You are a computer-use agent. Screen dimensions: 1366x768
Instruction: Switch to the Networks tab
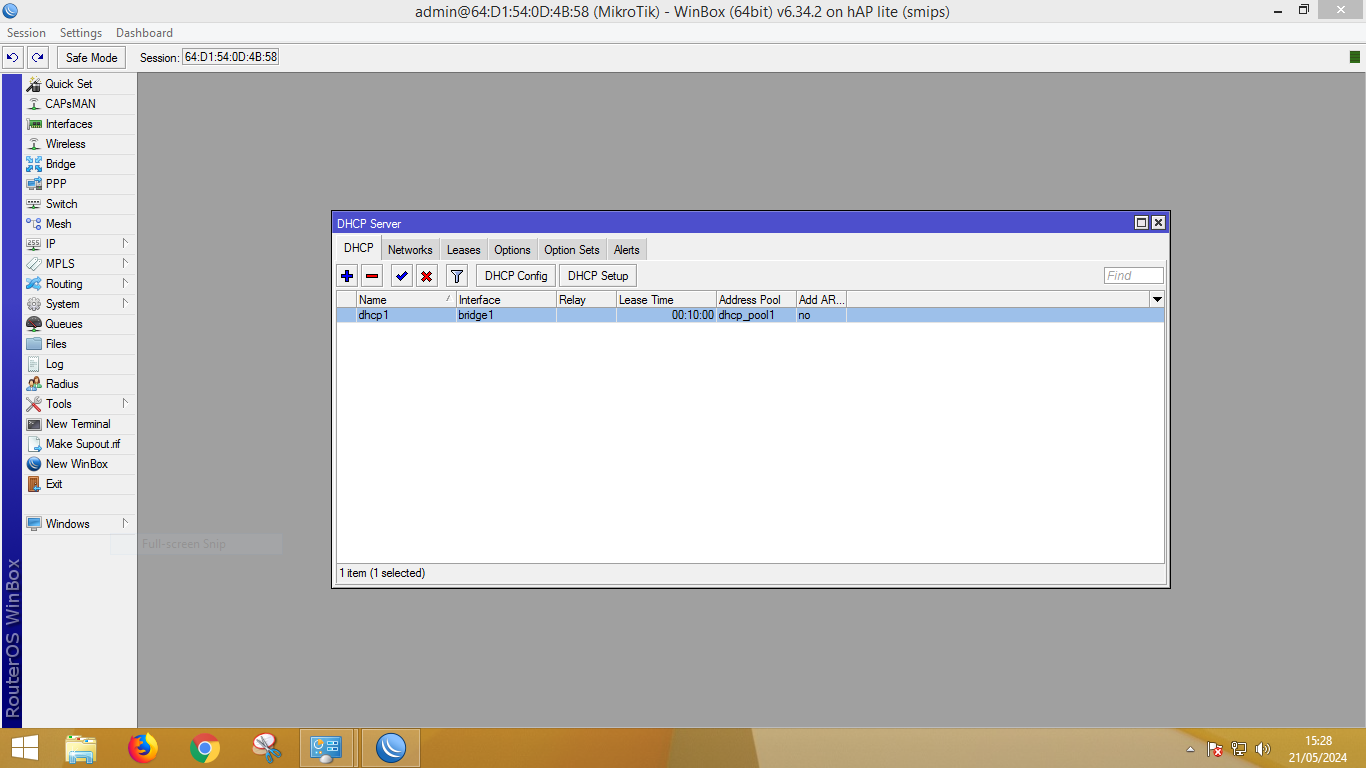tap(410, 250)
